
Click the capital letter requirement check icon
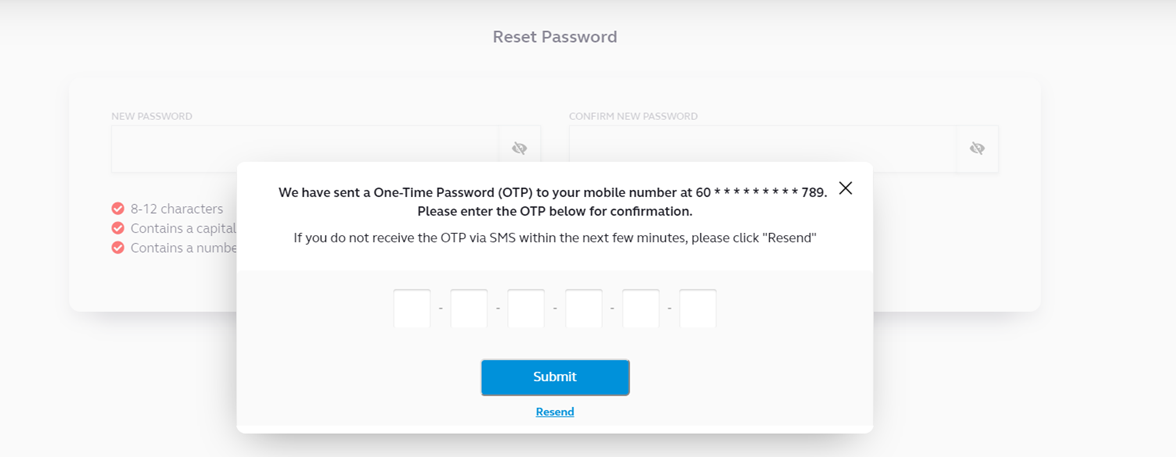[x=118, y=228]
